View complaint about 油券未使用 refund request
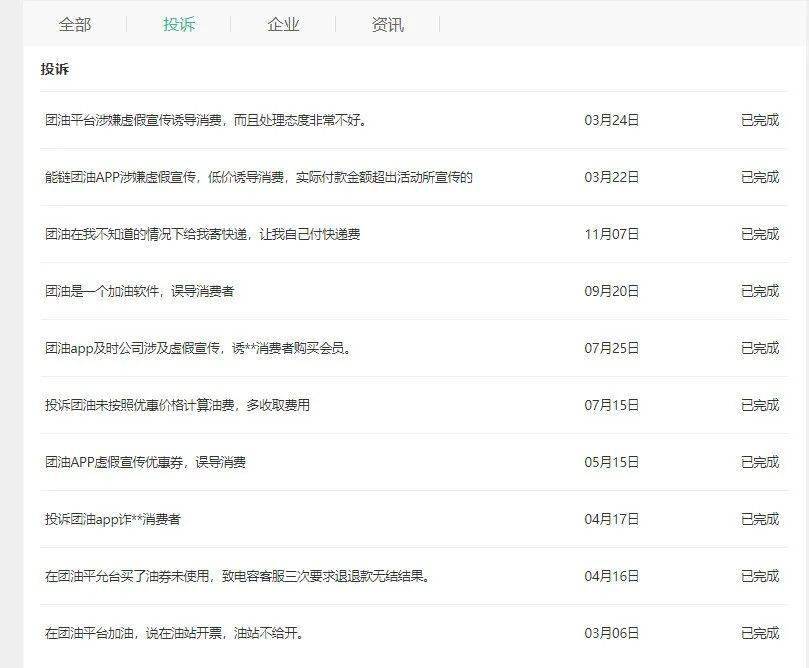Screen dimensions: 809x668 click(238, 576)
